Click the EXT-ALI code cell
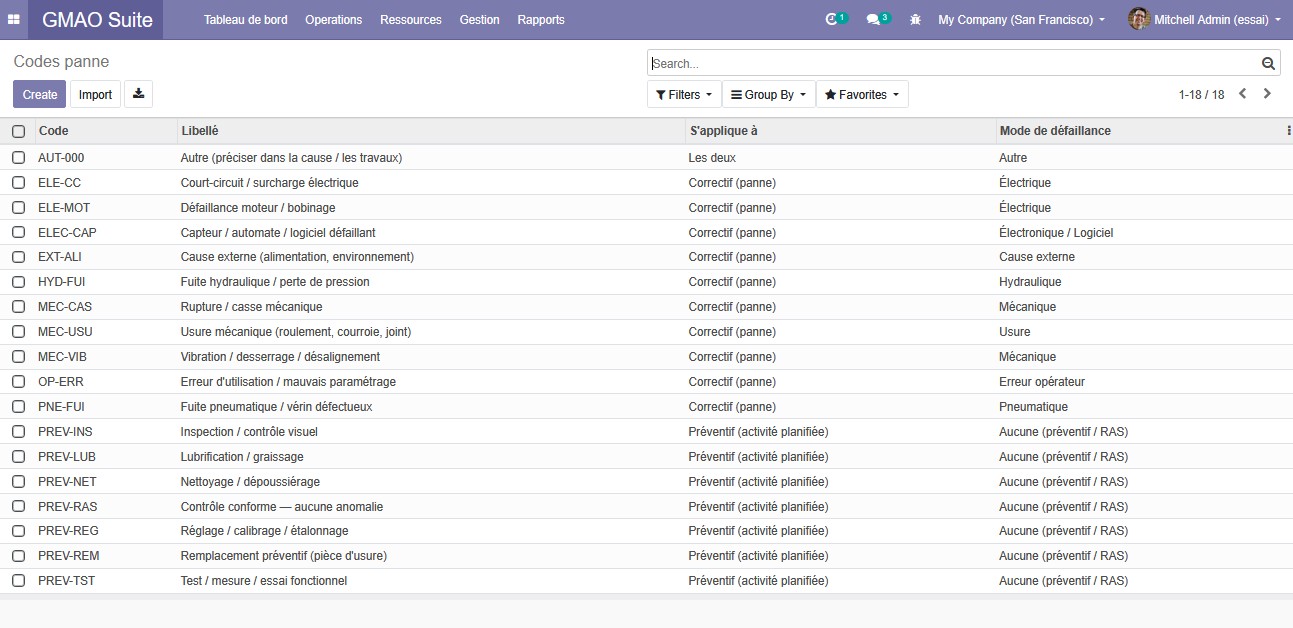1293x628 pixels. point(60,257)
